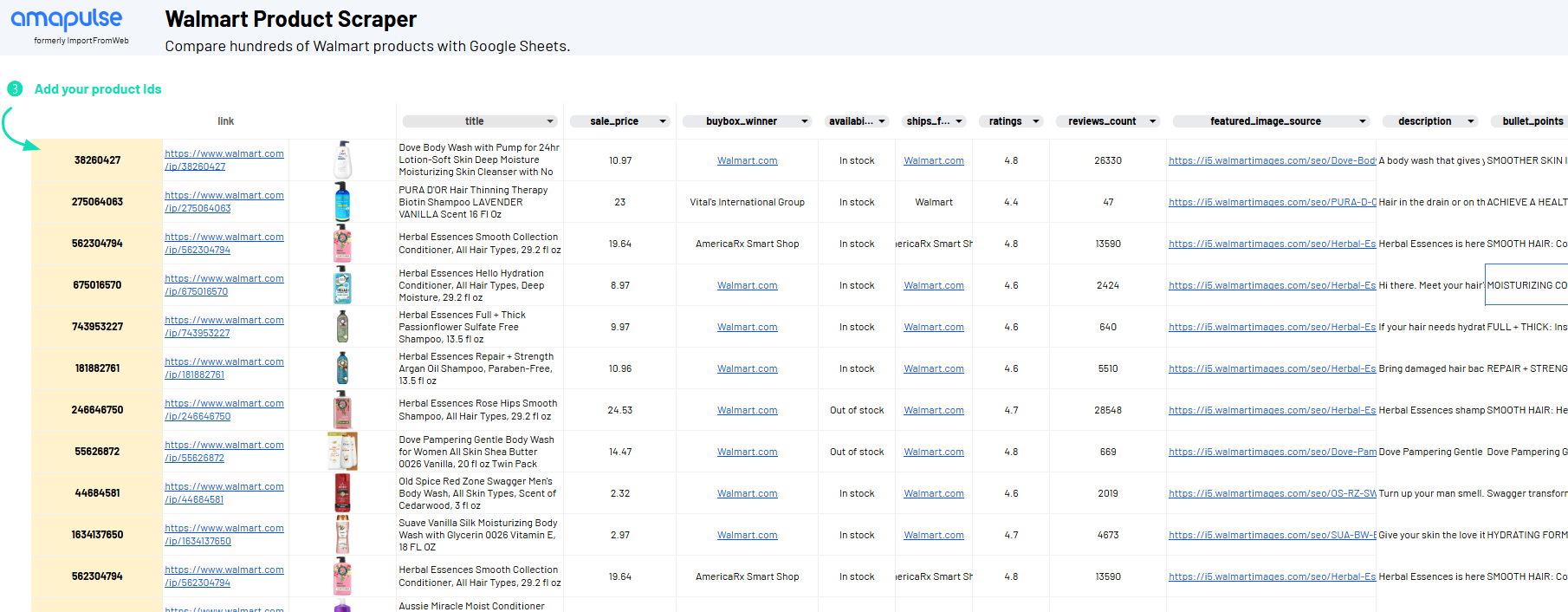Click the Herbal Essences Repair + Strength thumbnail

click(343, 368)
